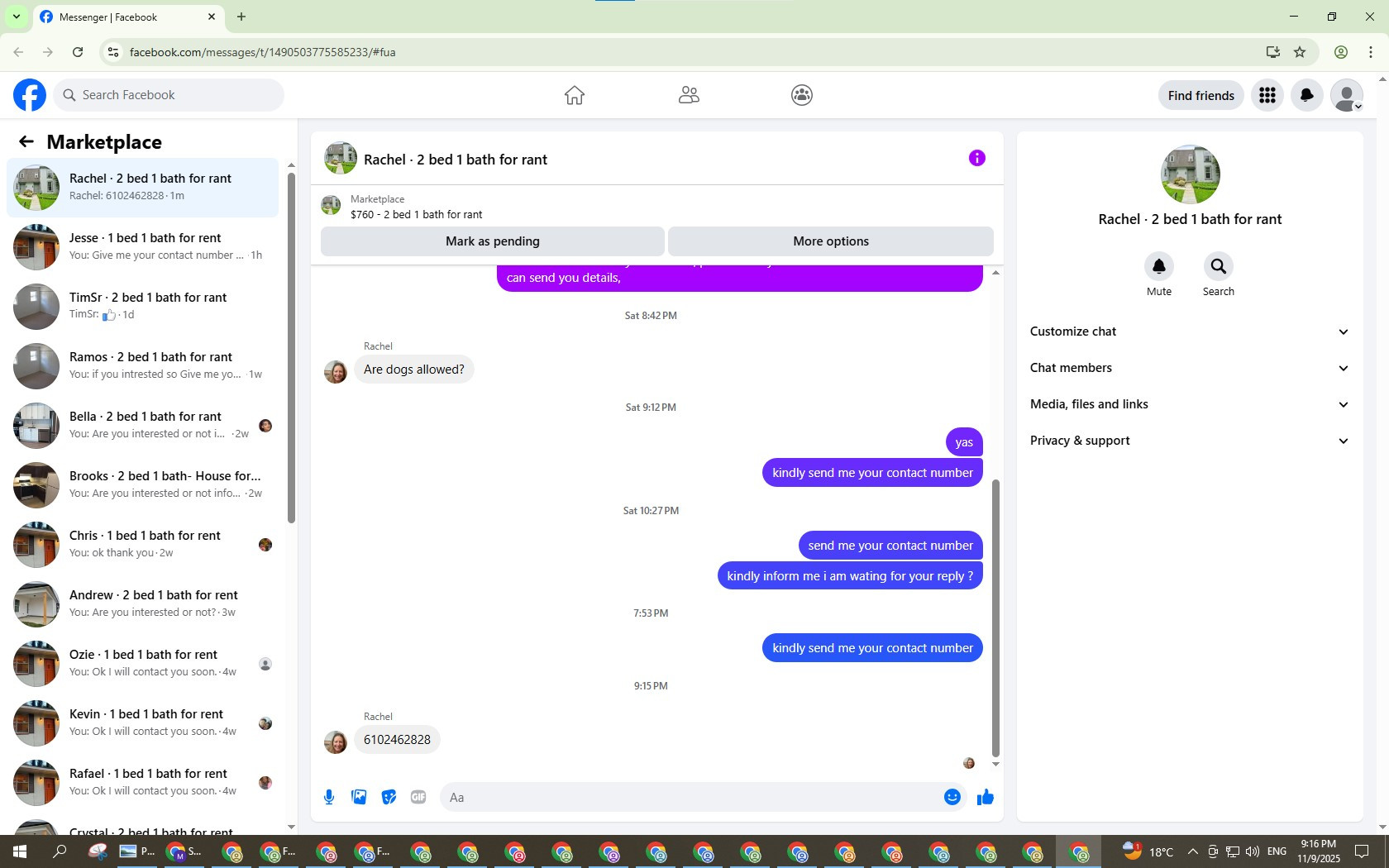Send a thumbs-up like
1389x868 pixels.
tap(986, 797)
